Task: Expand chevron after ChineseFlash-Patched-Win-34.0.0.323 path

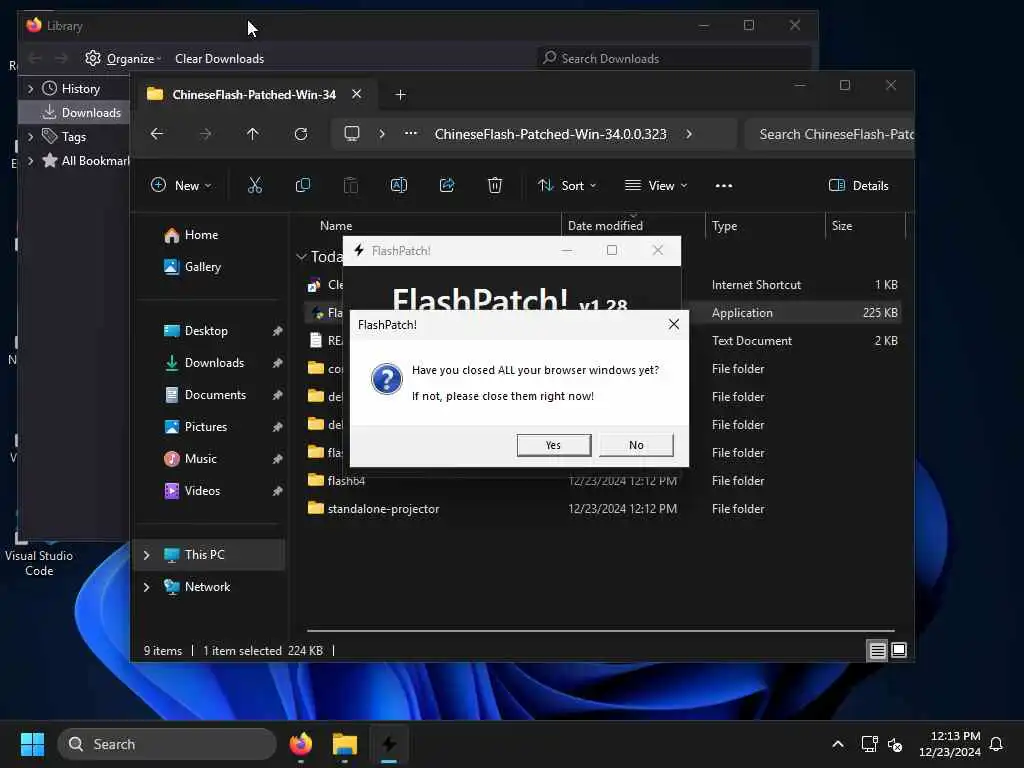Action: 689,134
